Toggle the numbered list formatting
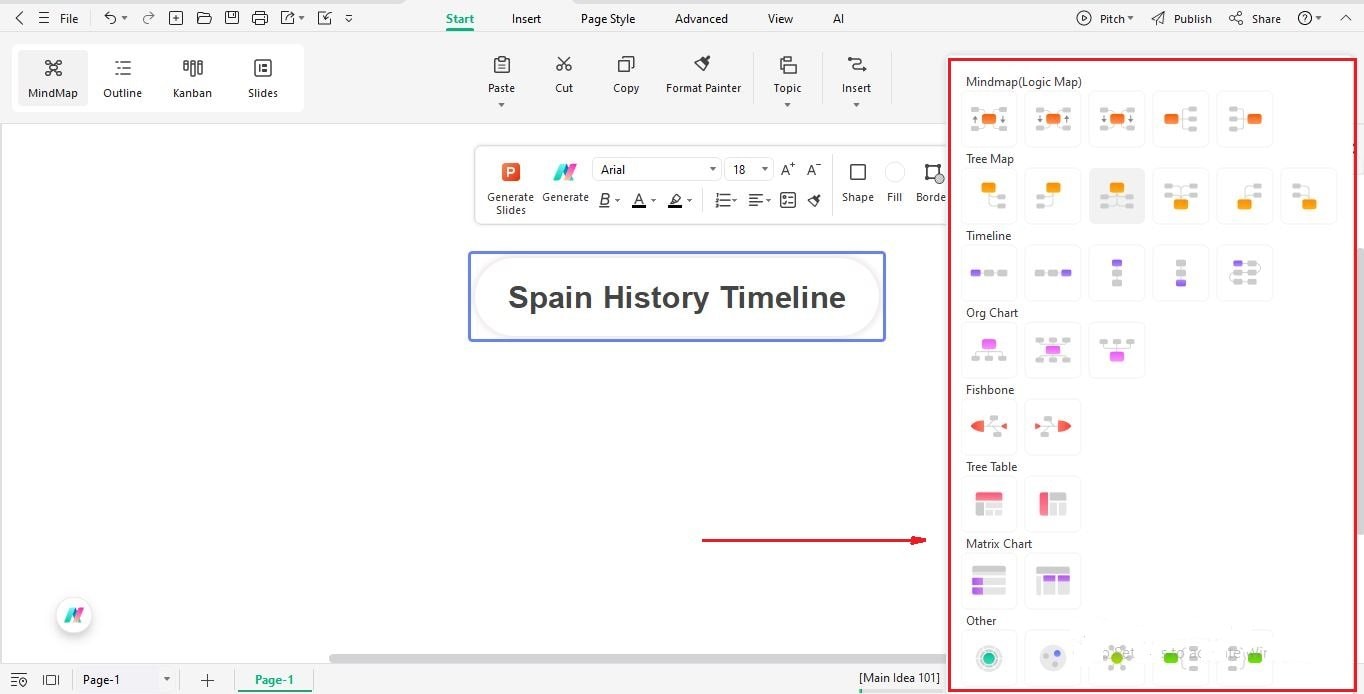The width and height of the screenshot is (1364, 694). (x=723, y=200)
